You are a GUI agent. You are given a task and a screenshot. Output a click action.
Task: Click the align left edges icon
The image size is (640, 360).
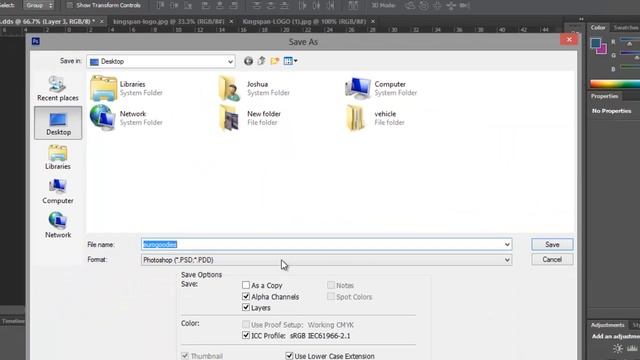pyautogui.click(x=206, y=5)
